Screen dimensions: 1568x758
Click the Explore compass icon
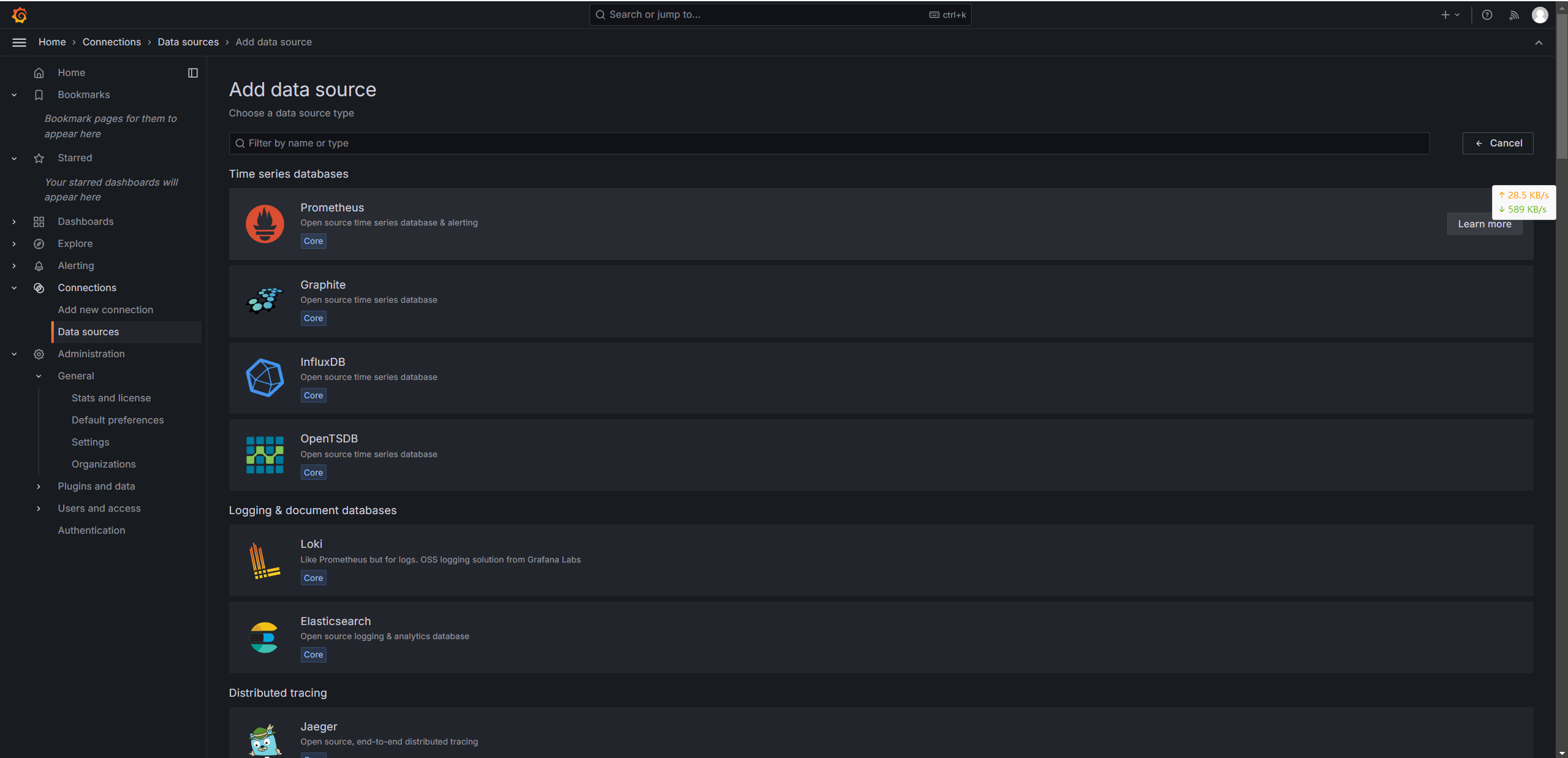[x=39, y=244]
